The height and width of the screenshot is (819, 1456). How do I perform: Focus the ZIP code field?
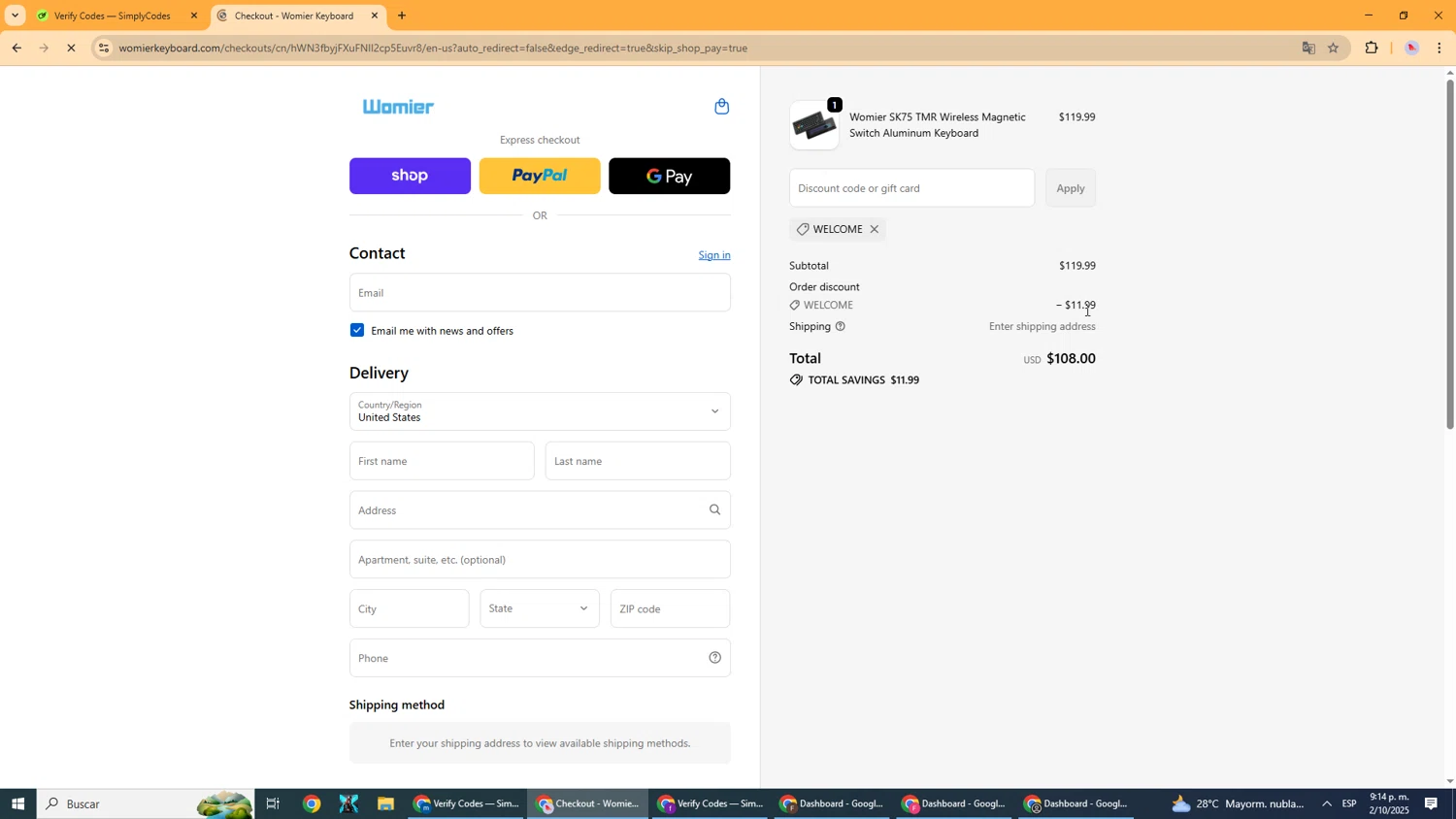pyautogui.click(x=670, y=608)
